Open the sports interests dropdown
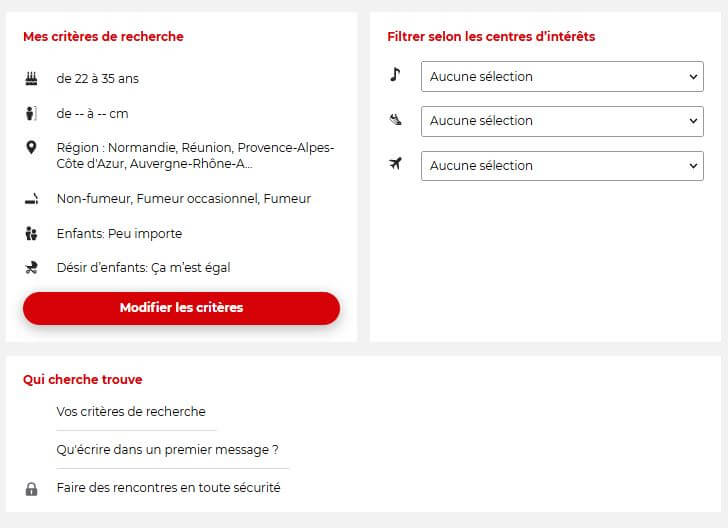The height and width of the screenshot is (528, 728). tap(562, 121)
